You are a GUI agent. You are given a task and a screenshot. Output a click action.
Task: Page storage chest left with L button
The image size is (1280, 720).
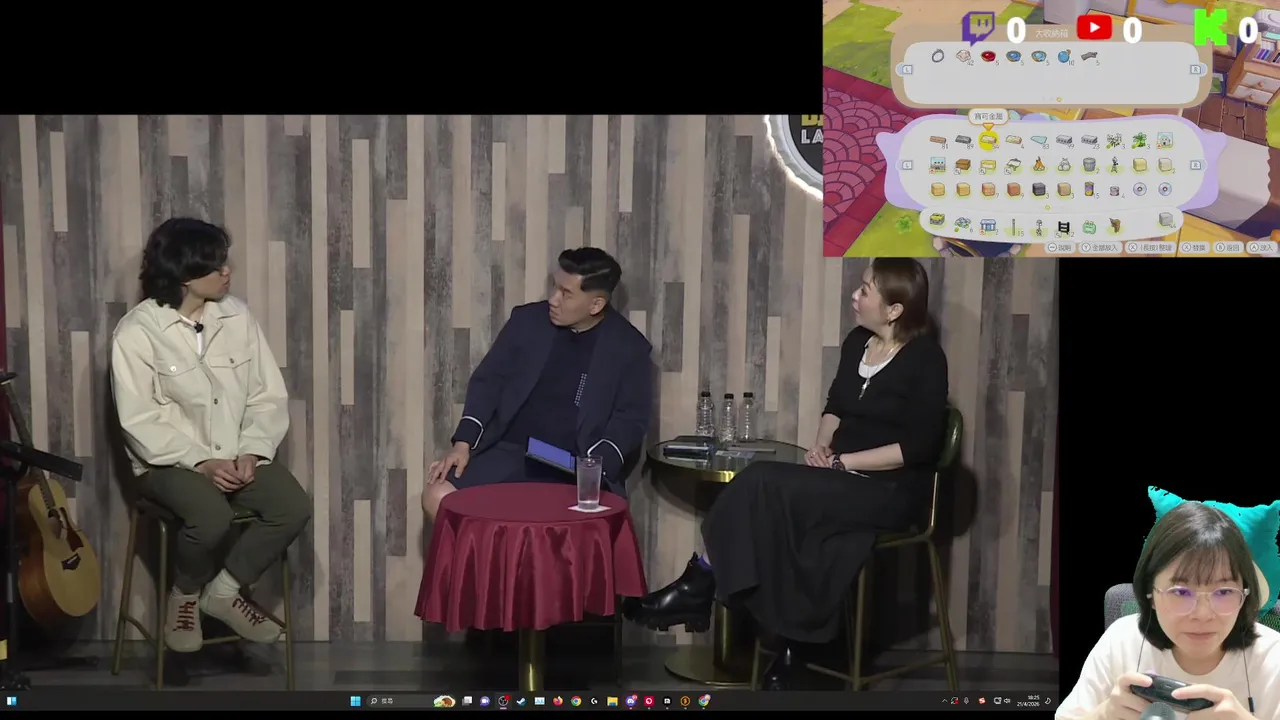pos(907,69)
